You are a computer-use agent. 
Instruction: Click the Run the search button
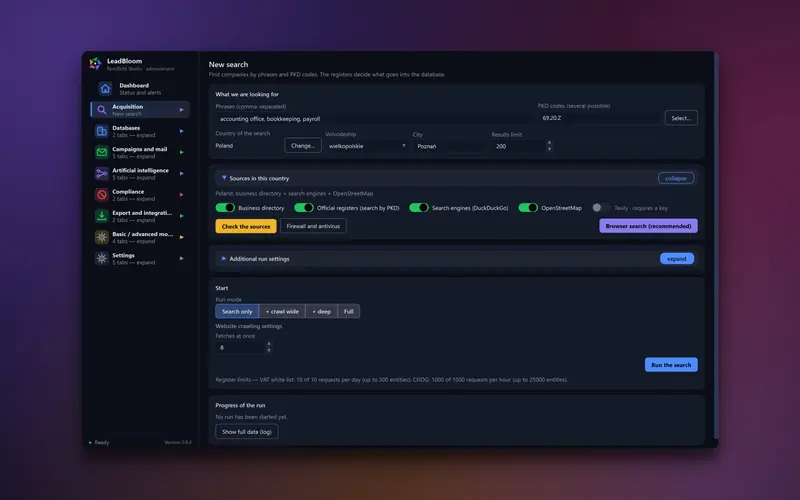pos(671,365)
